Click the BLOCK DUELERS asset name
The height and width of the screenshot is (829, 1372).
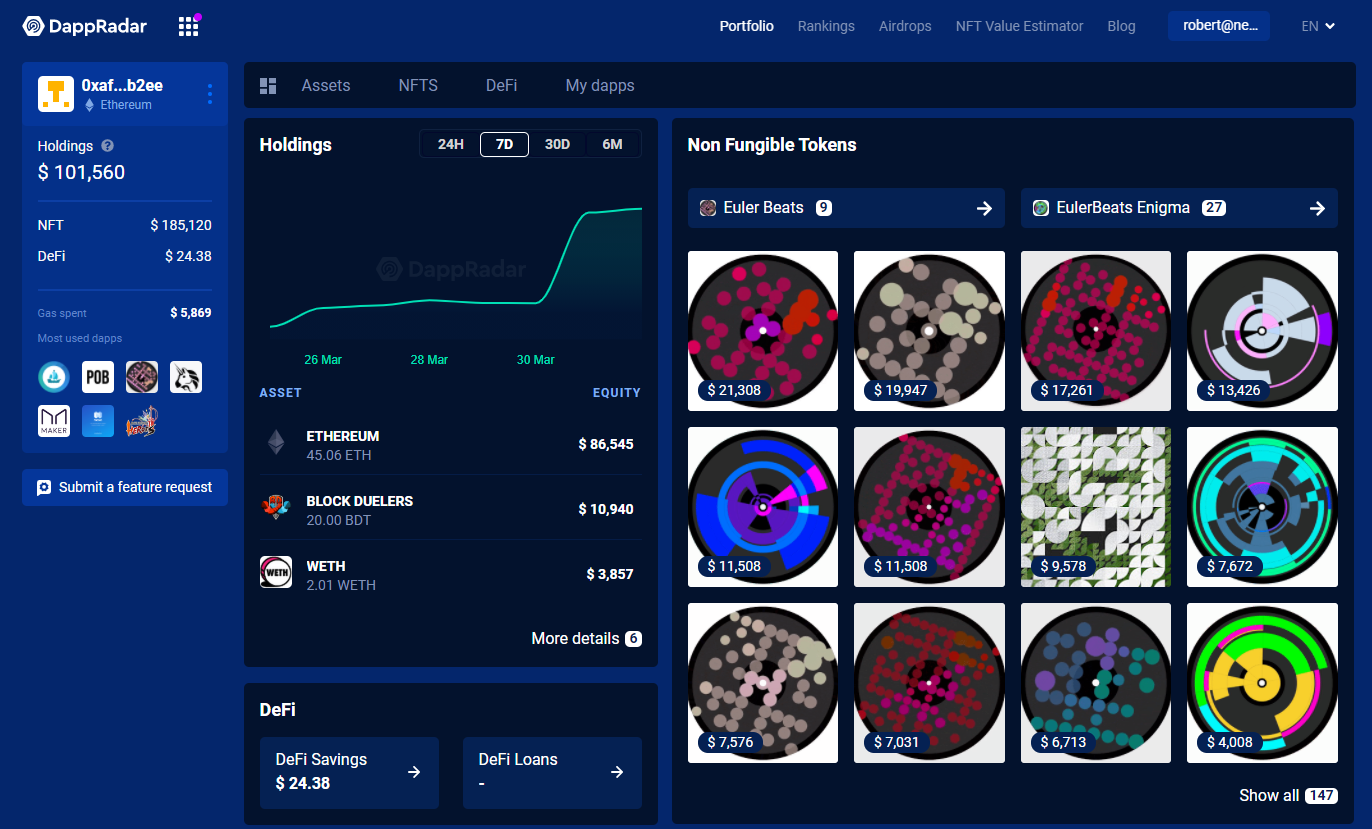coord(360,501)
